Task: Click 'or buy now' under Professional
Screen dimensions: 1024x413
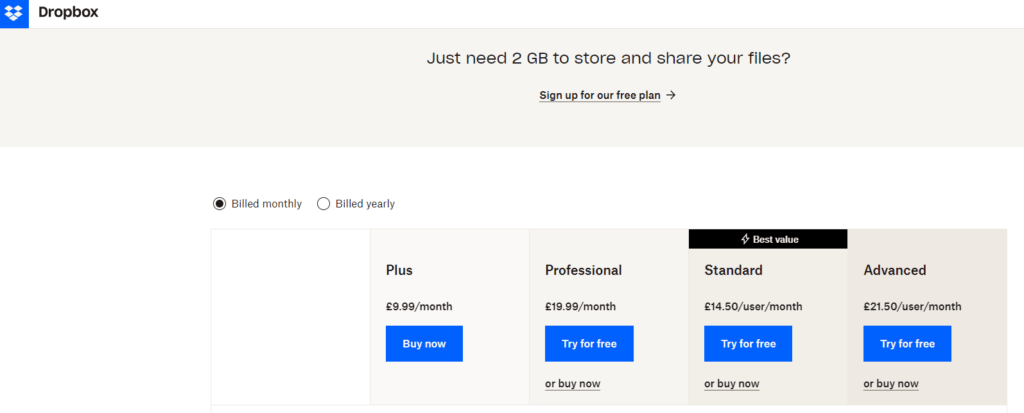Action: (573, 384)
